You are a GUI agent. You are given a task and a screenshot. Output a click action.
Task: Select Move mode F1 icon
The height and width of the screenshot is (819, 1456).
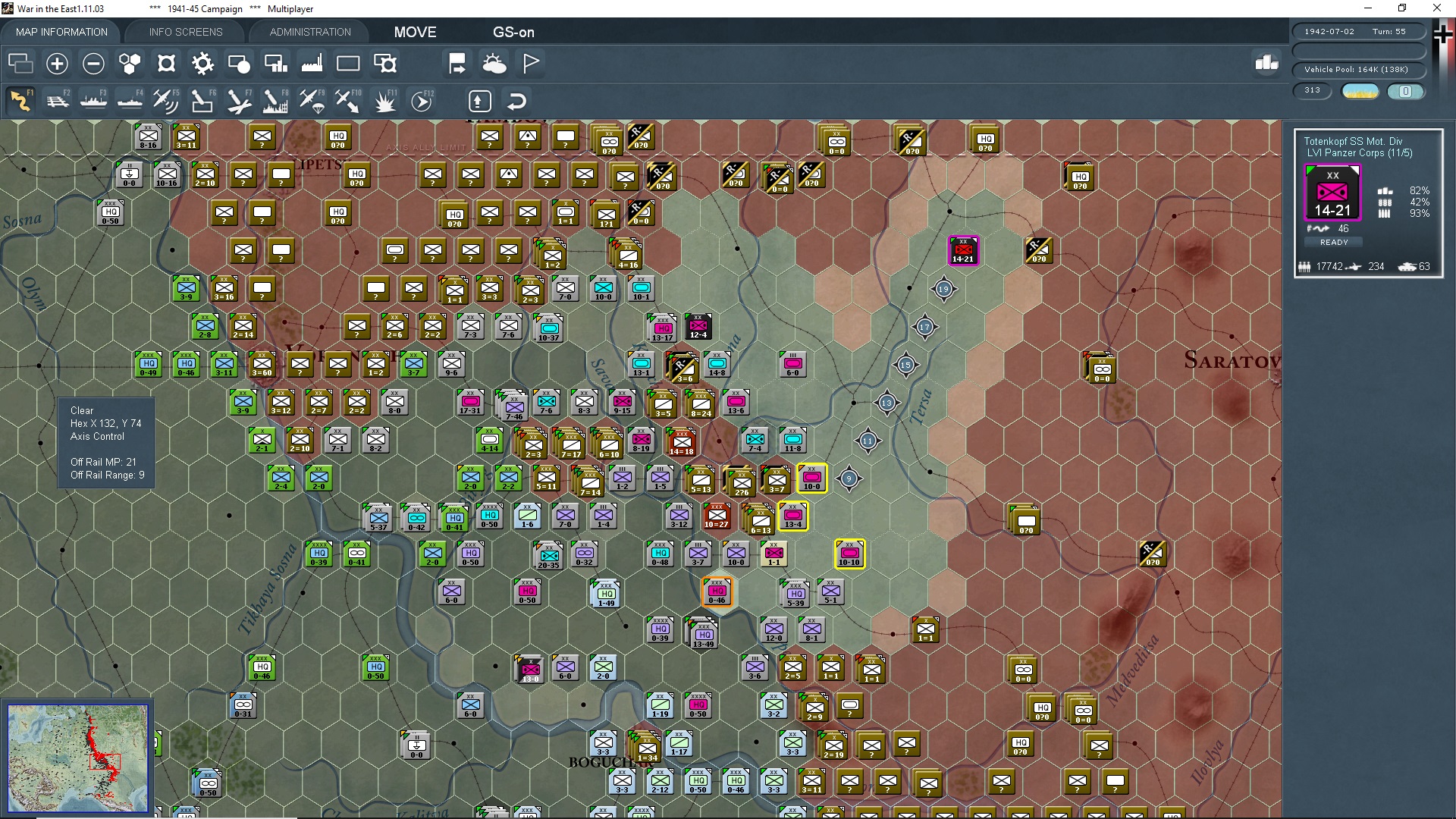[20, 100]
